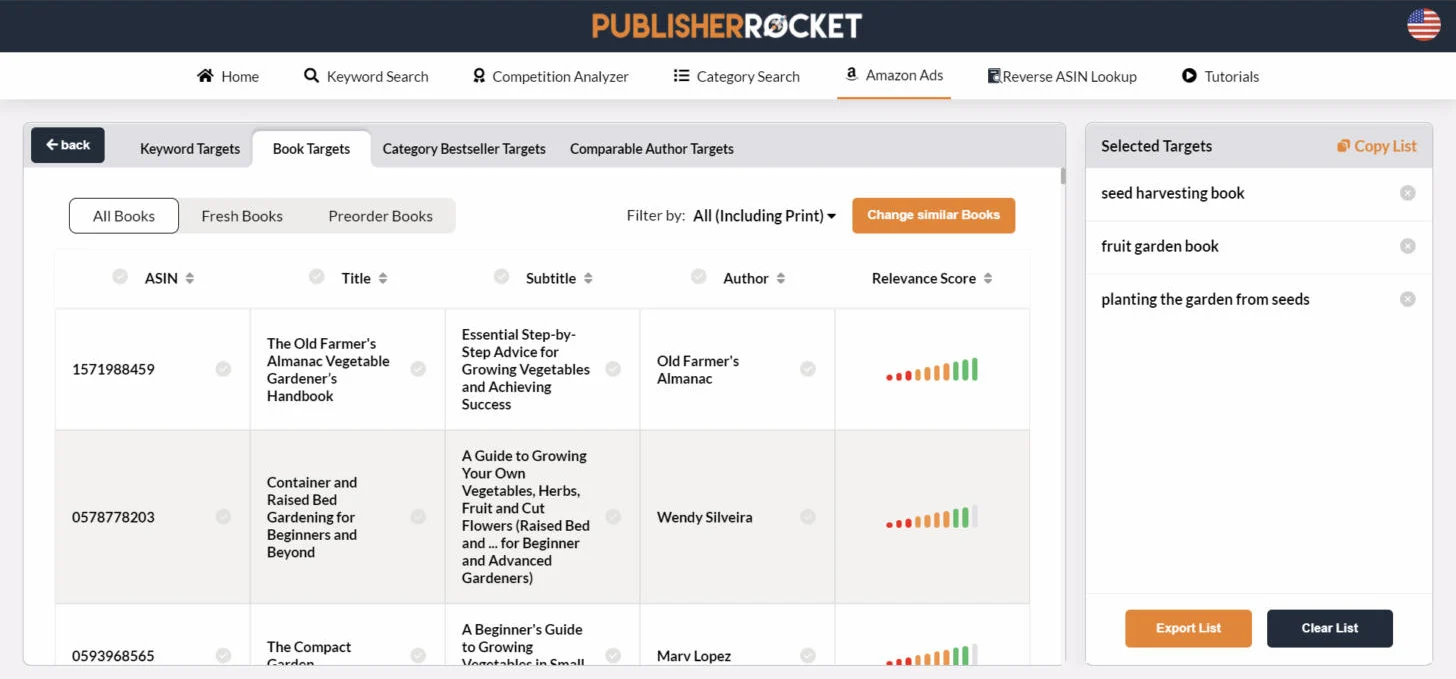Toggle select-all check in Author header
1456x679 pixels.
coord(699,277)
